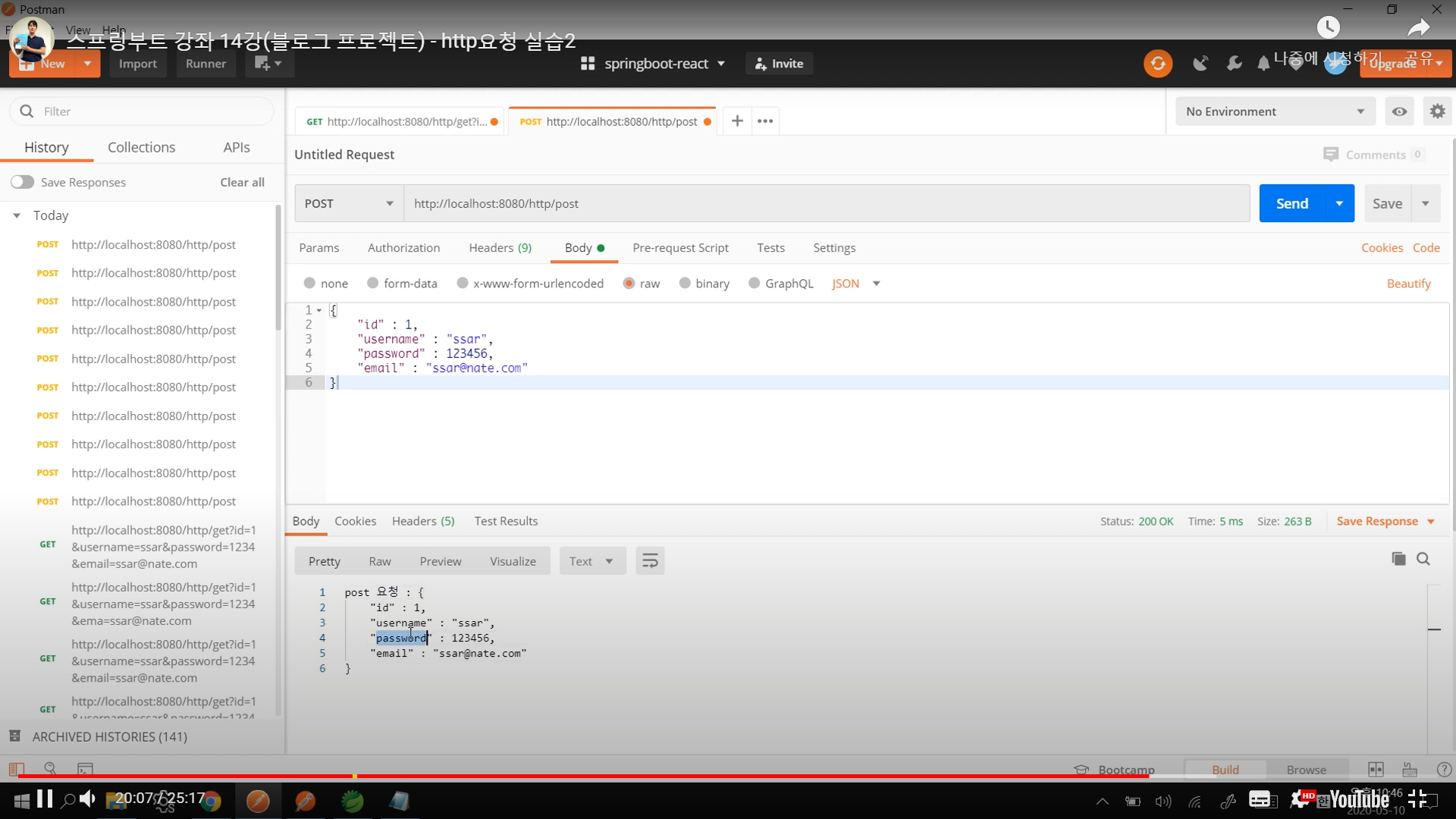Pause the YouTube video

pyautogui.click(x=45, y=799)
